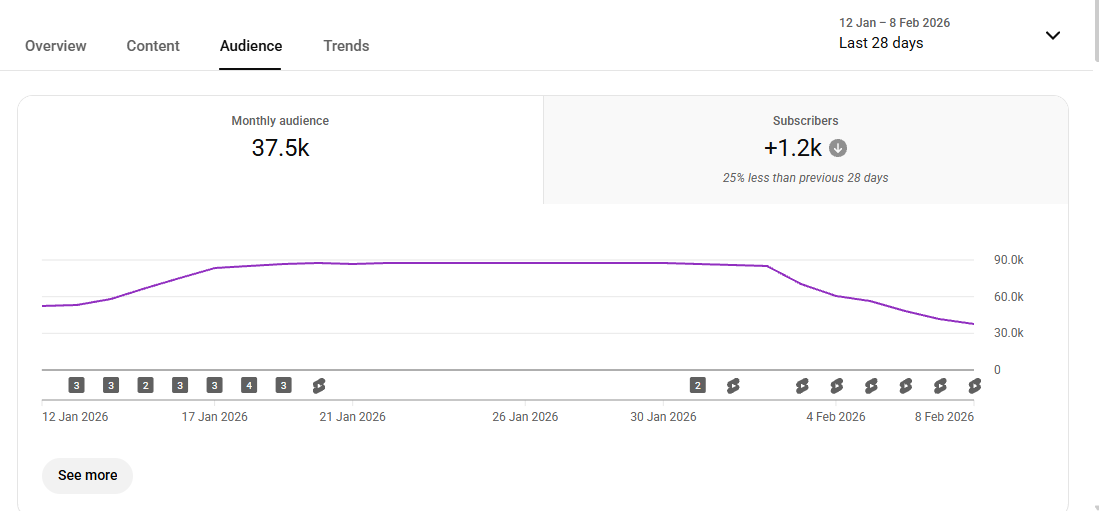Click the Shorts marker nearest 21 Jan 2026
The image size is (1099, 511).
coord(319,385)
